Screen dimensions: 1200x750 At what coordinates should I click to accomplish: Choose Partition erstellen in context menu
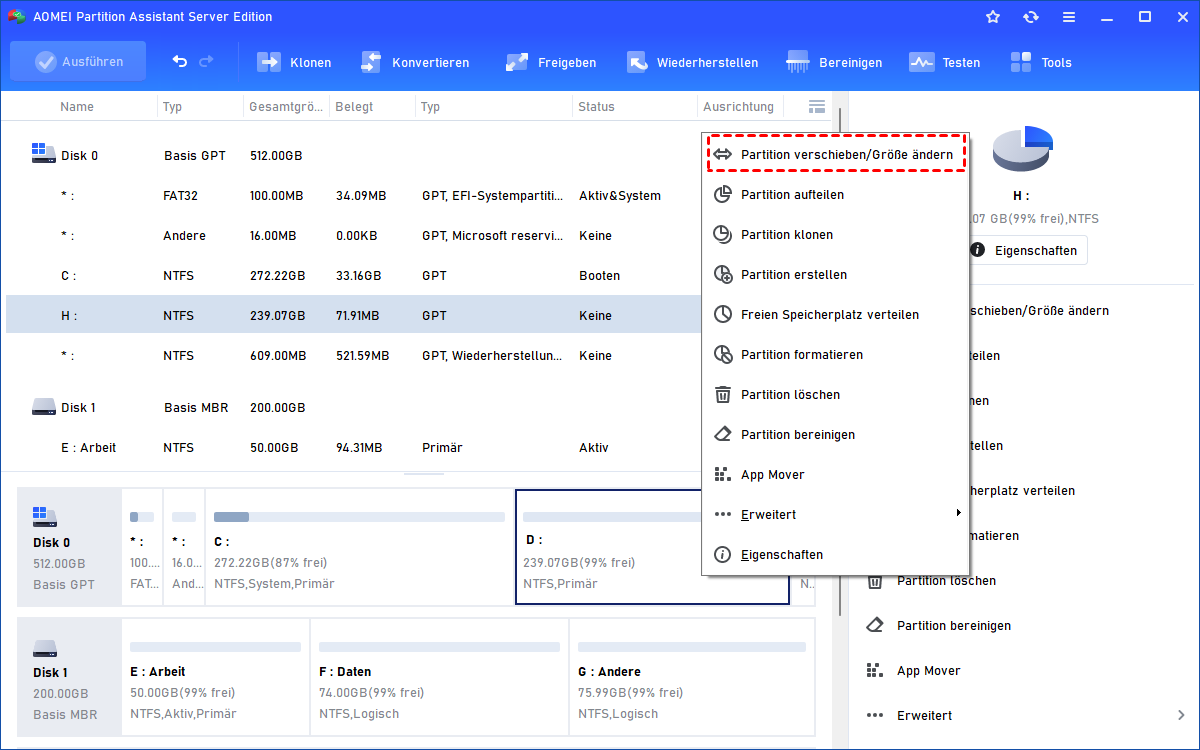click(x=836, y=274)
